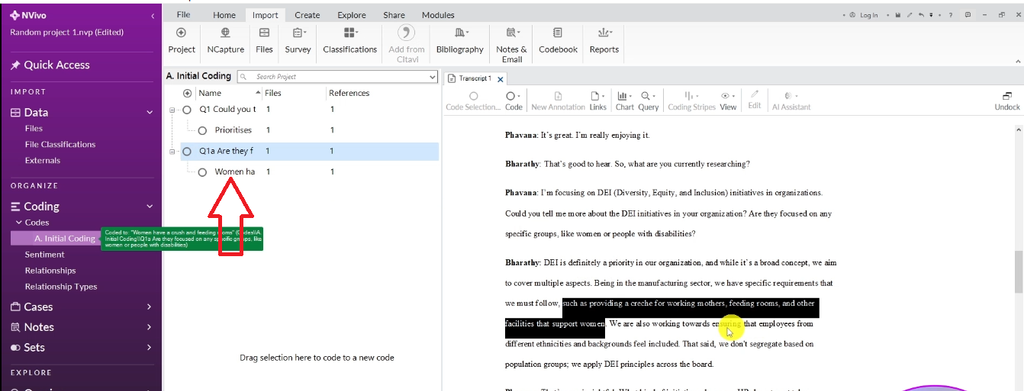The width and height of the screenshot is (1024, 391).
Task: Switch to the Explore ribbon tab
Action: coord(351,15)
